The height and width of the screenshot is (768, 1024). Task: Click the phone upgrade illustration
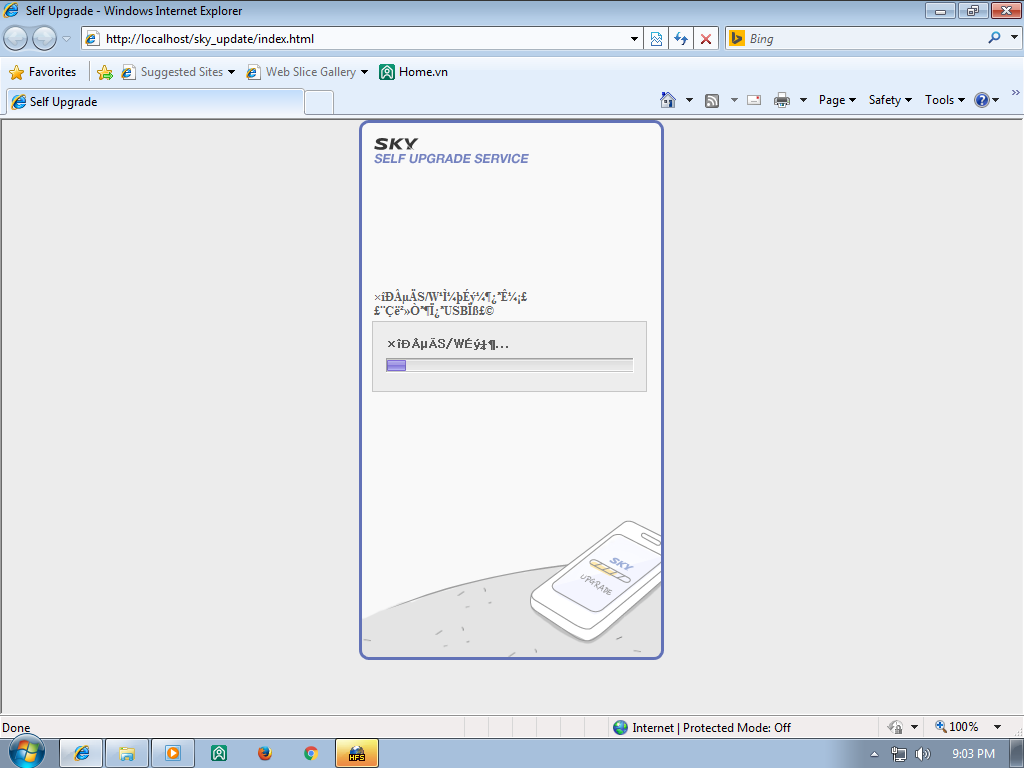[x=596, y=581]
